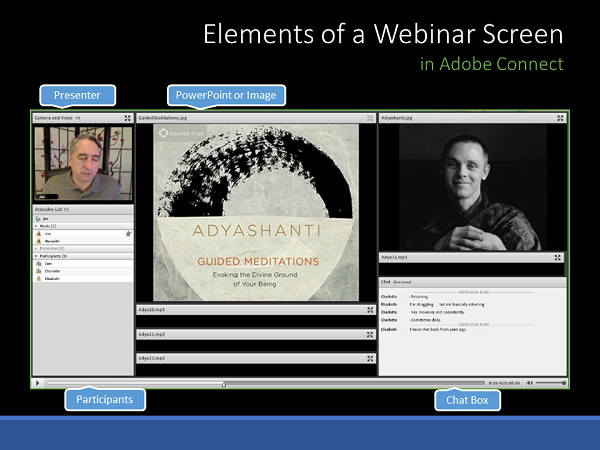Screen dimensions: 600x450
Task: Collapse the Participants group
Action: [x=36, y=256]
